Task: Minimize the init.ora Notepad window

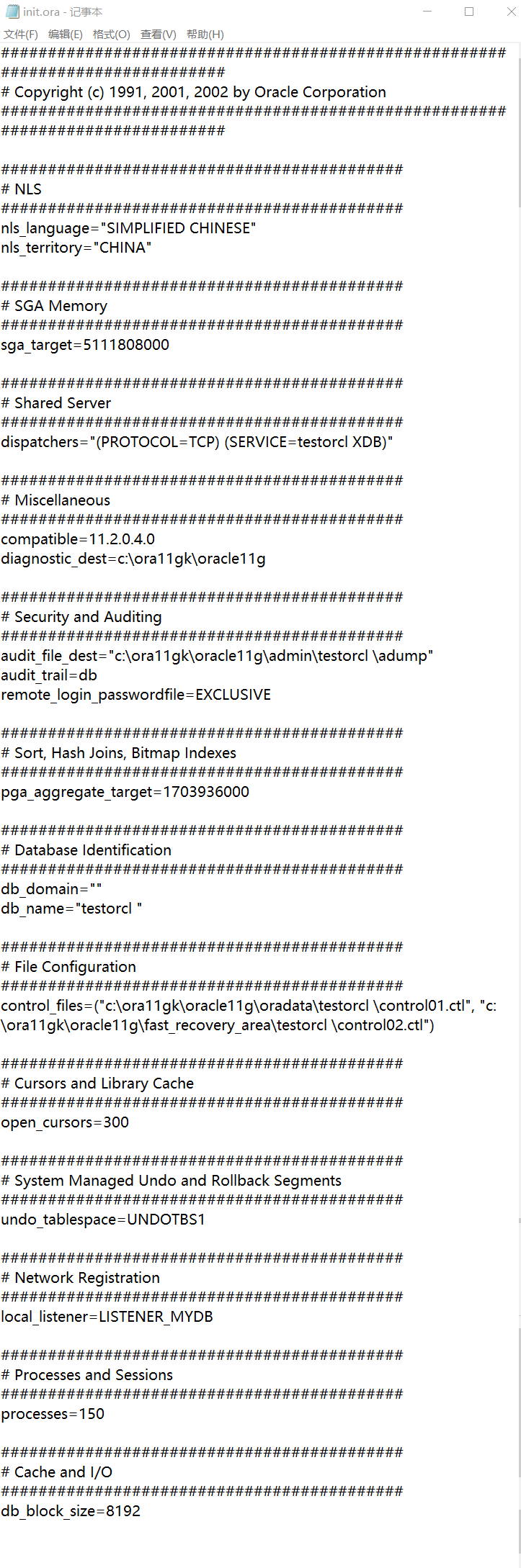Action: pyautogui.click(x=427, y=12)
